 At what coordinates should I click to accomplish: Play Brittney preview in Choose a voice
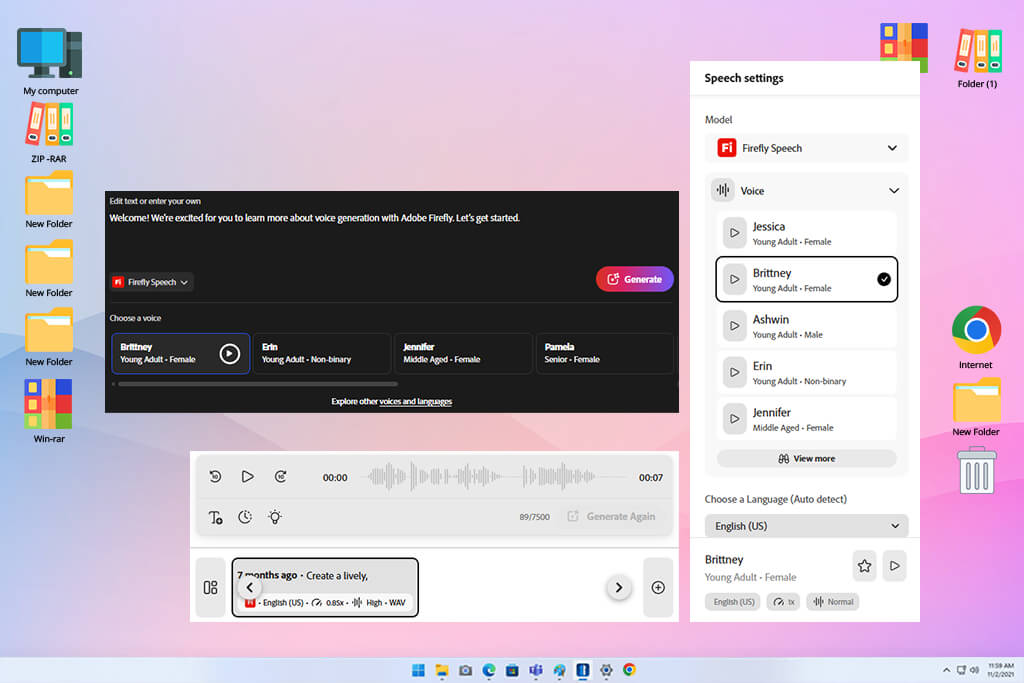pos(229,354)
